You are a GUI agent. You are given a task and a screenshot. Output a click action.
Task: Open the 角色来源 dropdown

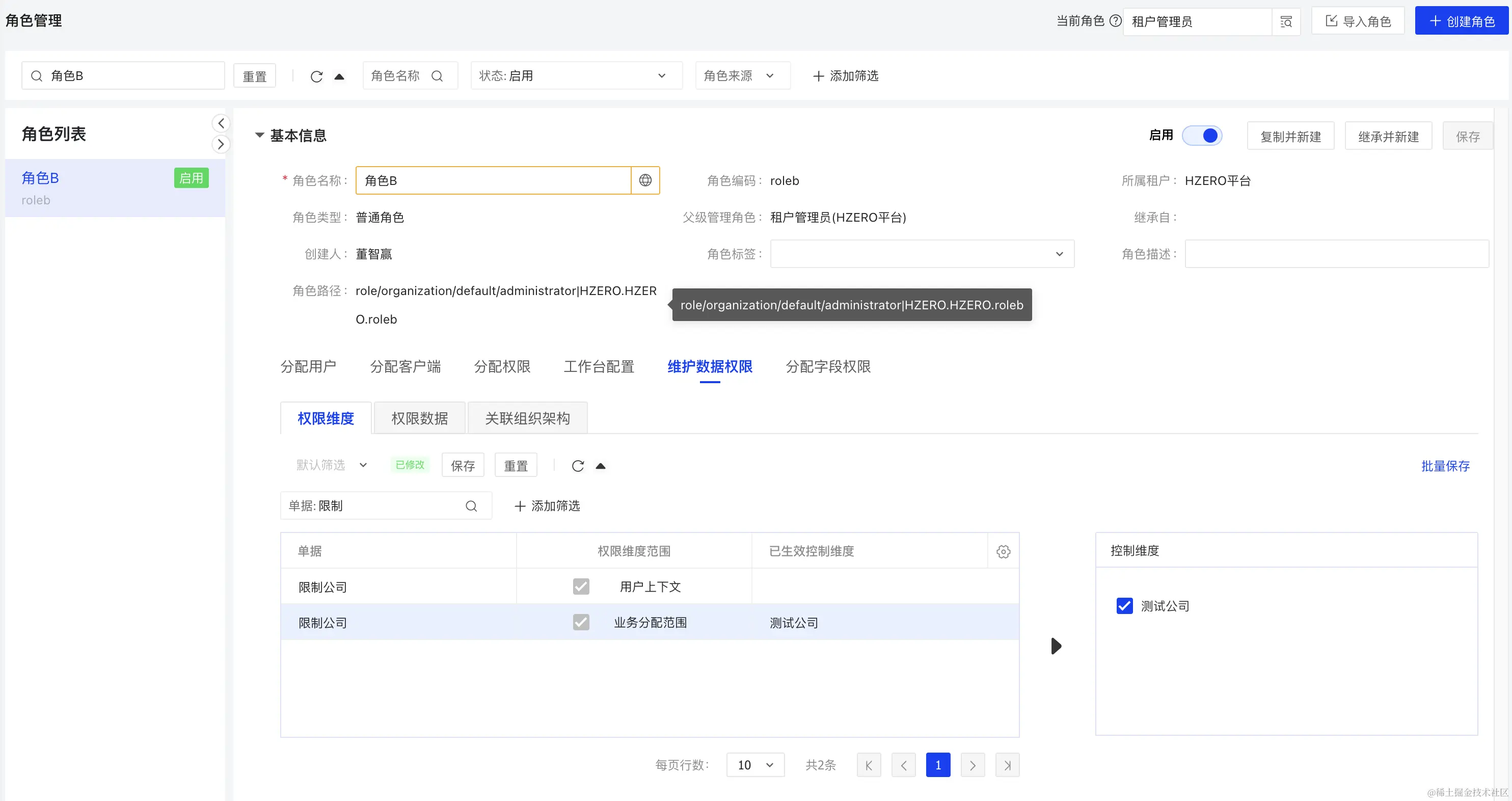click(x=743, y=76)
